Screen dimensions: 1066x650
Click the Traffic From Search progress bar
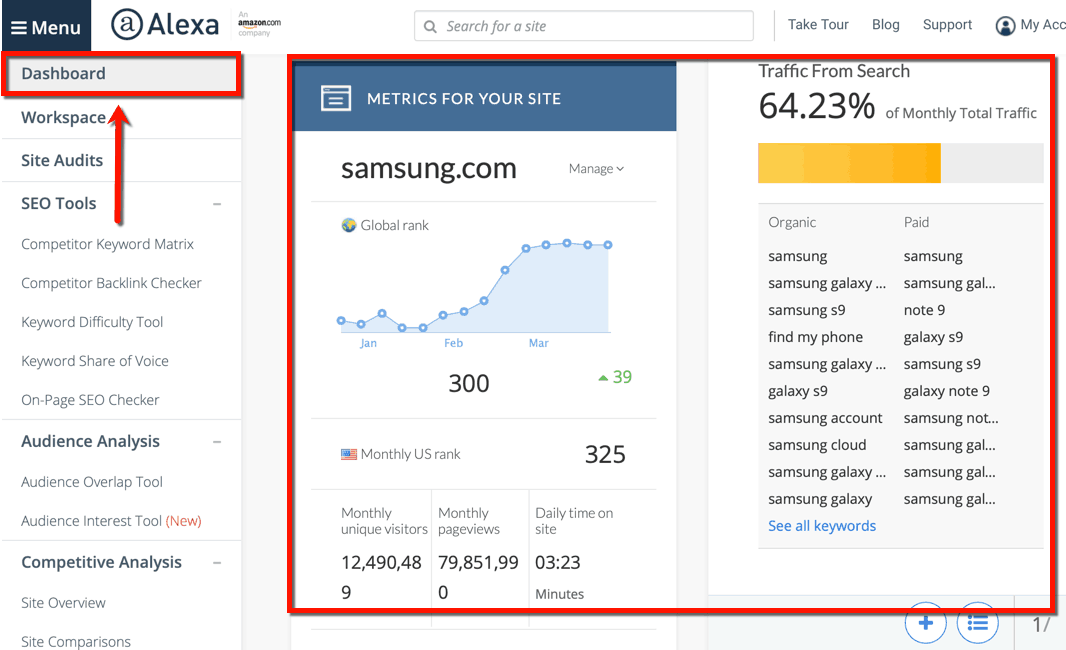coord(900,163)
